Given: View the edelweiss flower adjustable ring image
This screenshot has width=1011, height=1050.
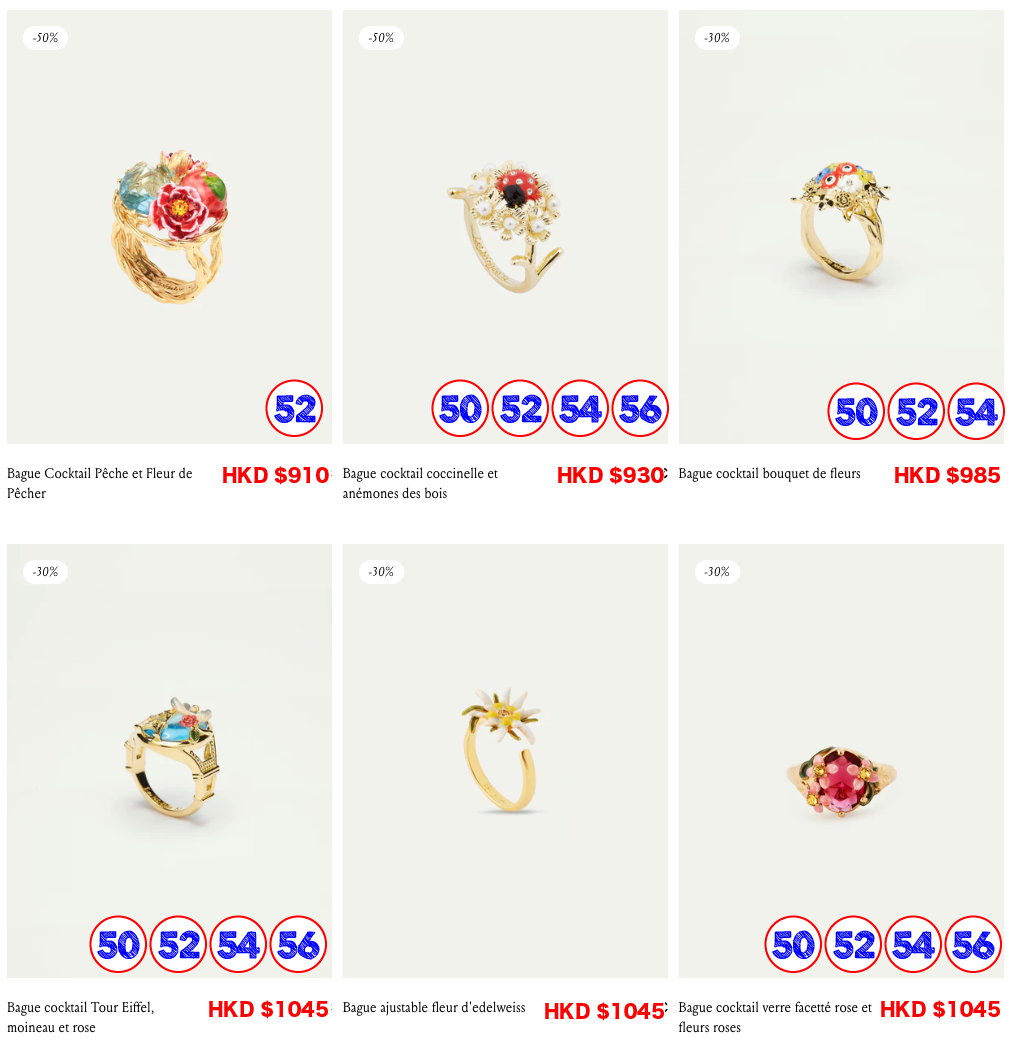Looking at the screenshot, I should point(505,760).
